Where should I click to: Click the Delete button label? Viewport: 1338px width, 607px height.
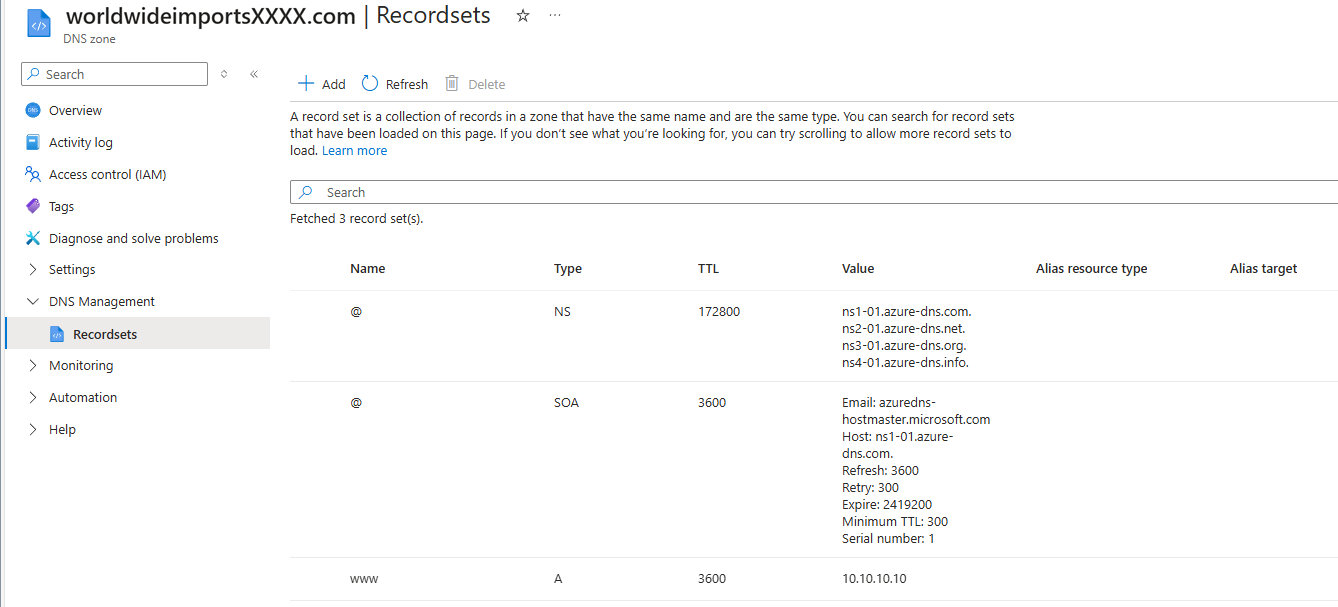tap(487, 85)
